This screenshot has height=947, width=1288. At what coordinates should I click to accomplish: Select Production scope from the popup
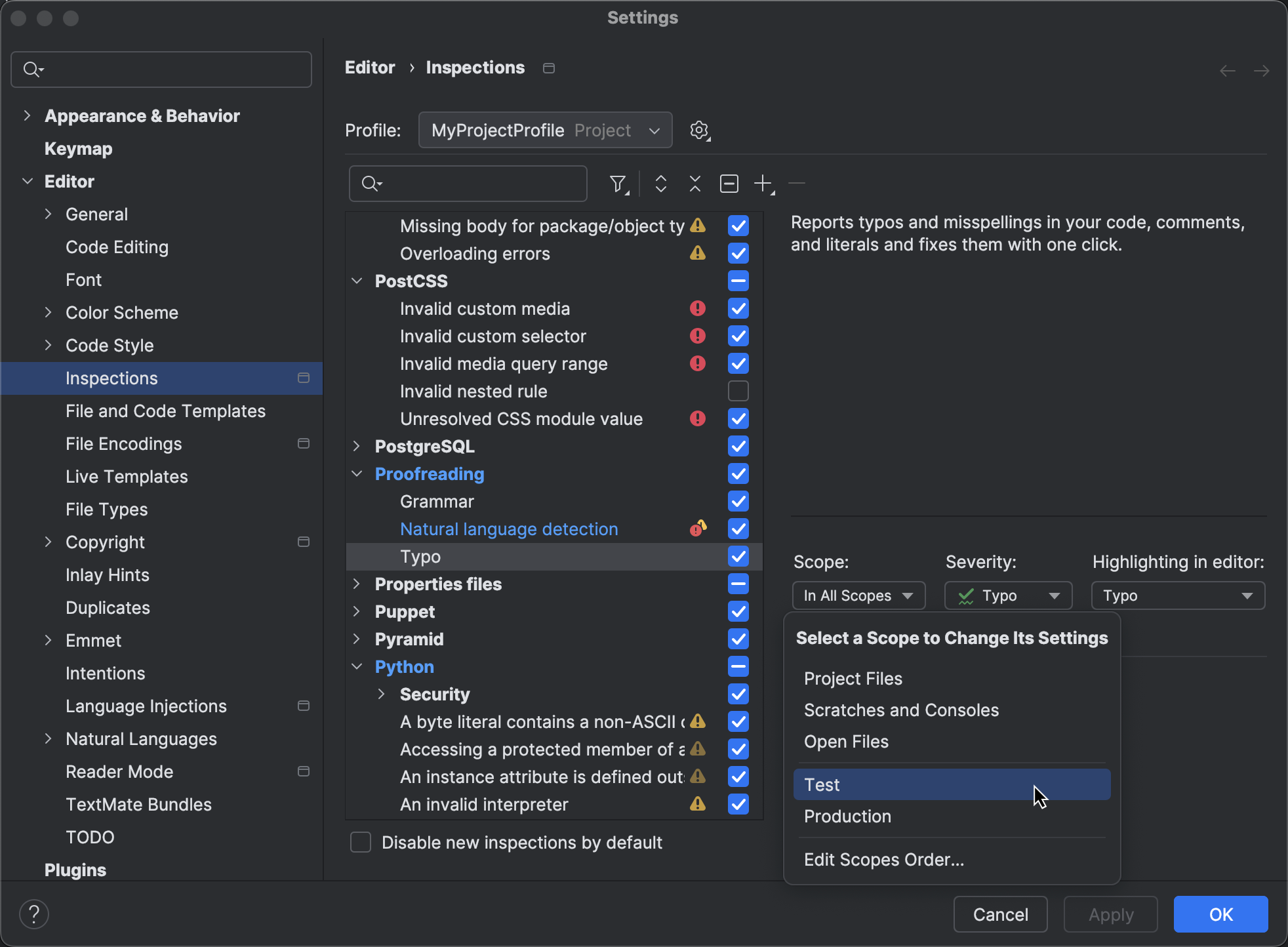[x=847, y=816]
